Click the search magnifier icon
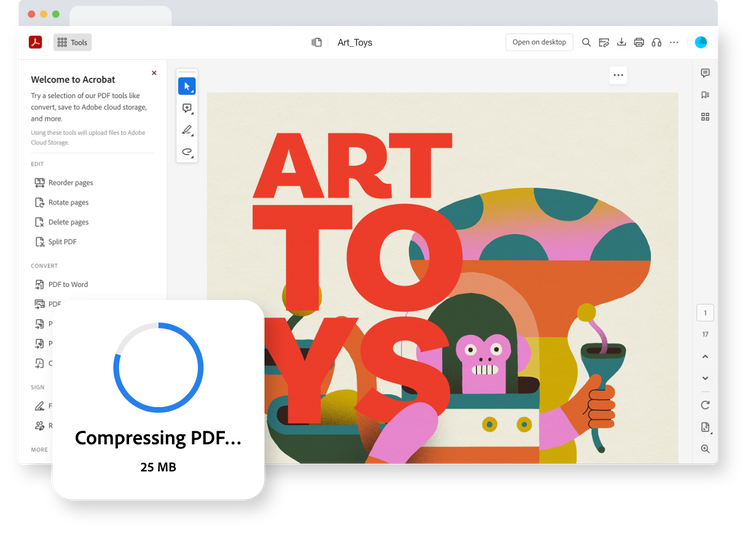Viewport: 750px width, 534px height. (586, 42)
